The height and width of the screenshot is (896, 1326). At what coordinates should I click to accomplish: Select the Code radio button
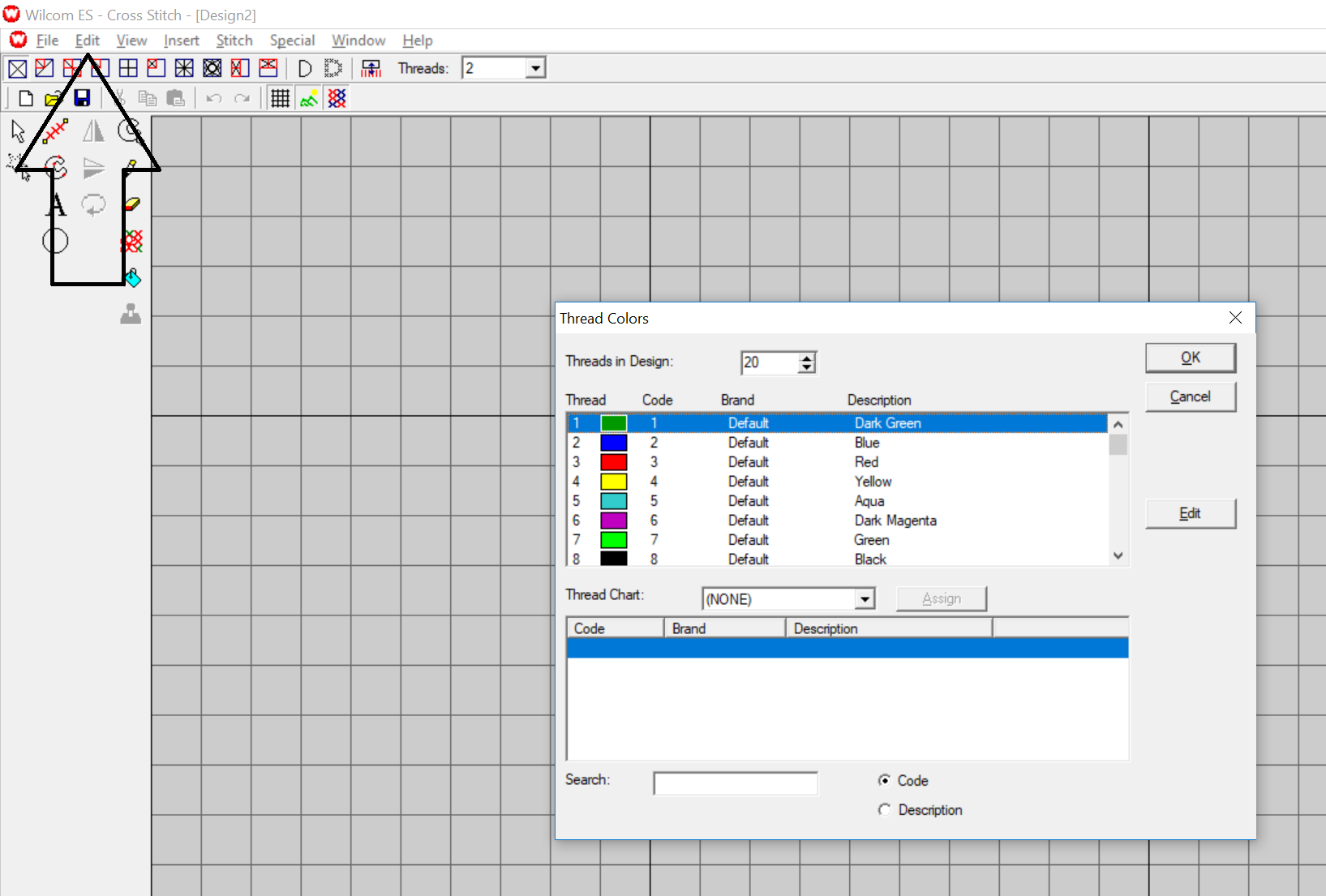[x=884, y=780]
